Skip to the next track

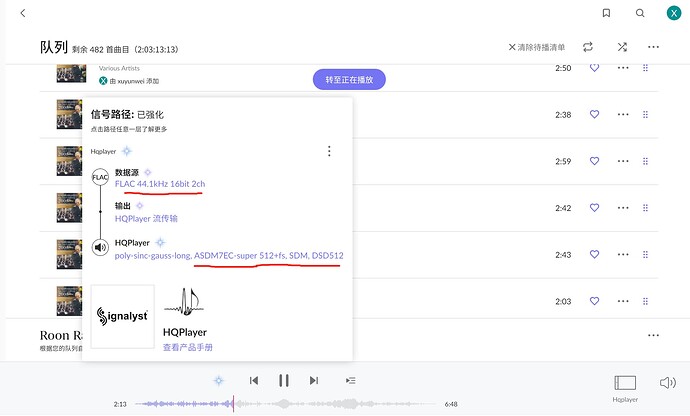pos(314,380)
